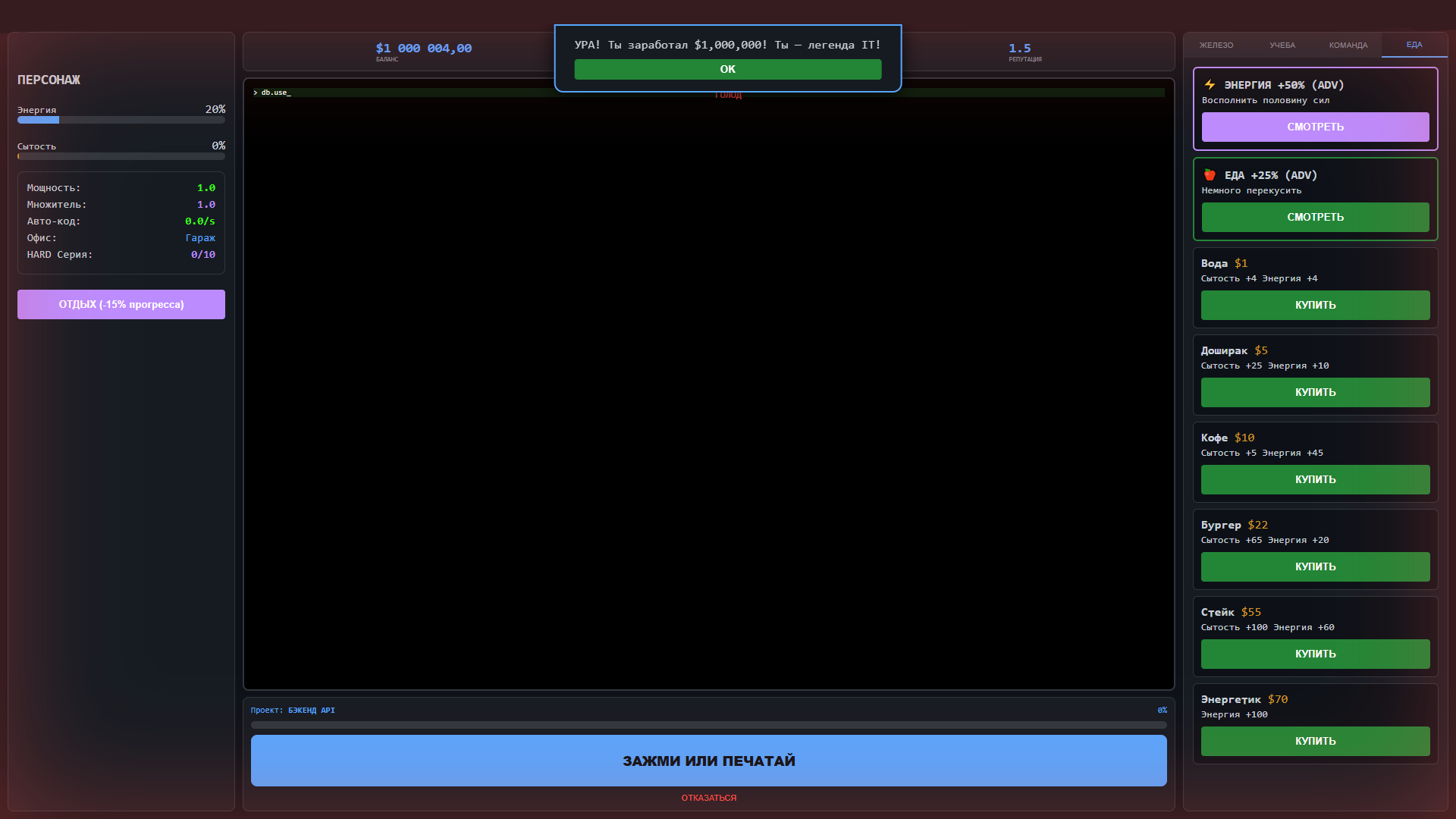Screen dimensions: 1456x819
Task: Click the apple icon on the ЕДА +25% card
Action: pyautogui.click(x=1209, y=174)
